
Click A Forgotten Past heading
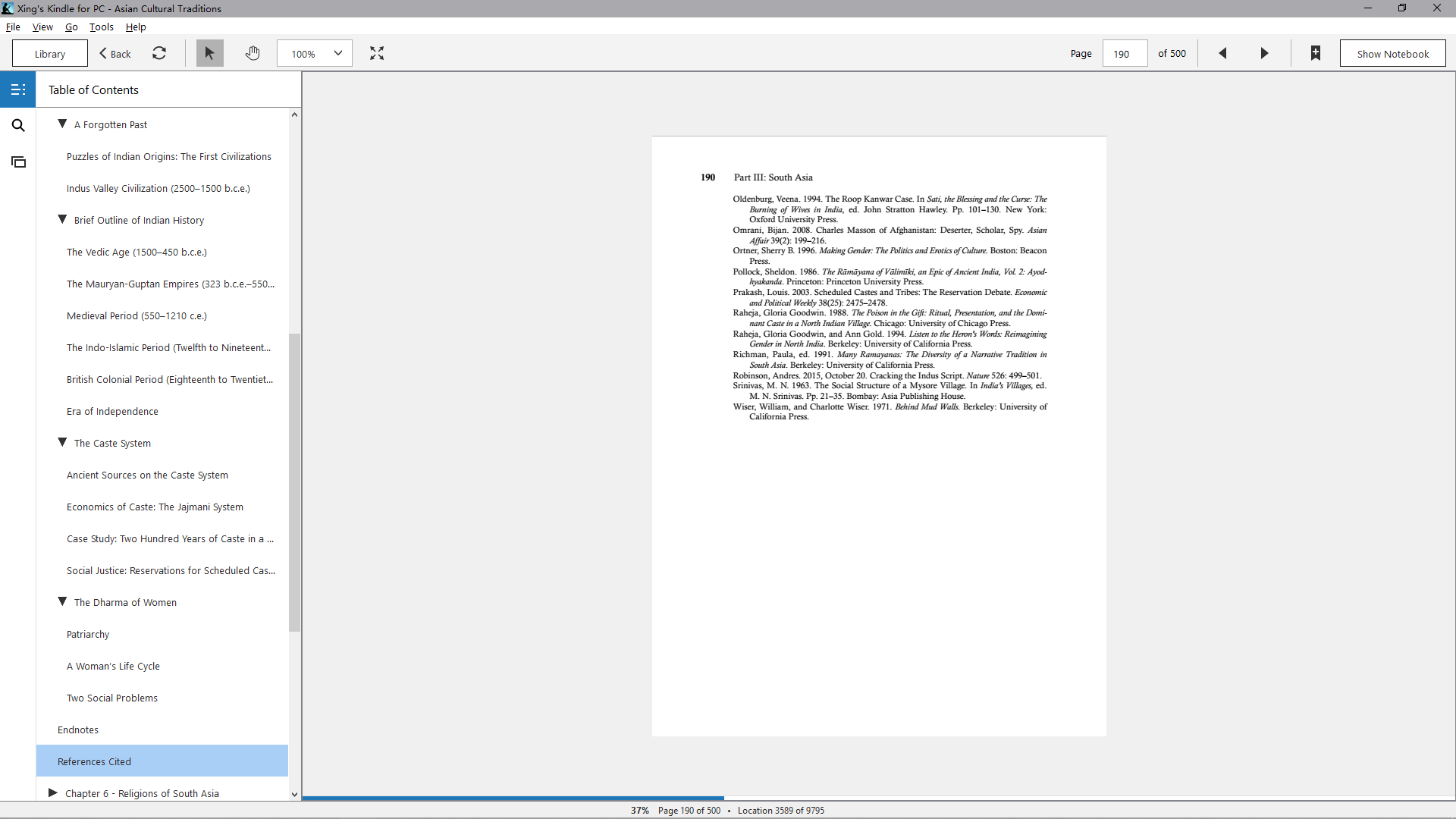[x=111, y=124]
